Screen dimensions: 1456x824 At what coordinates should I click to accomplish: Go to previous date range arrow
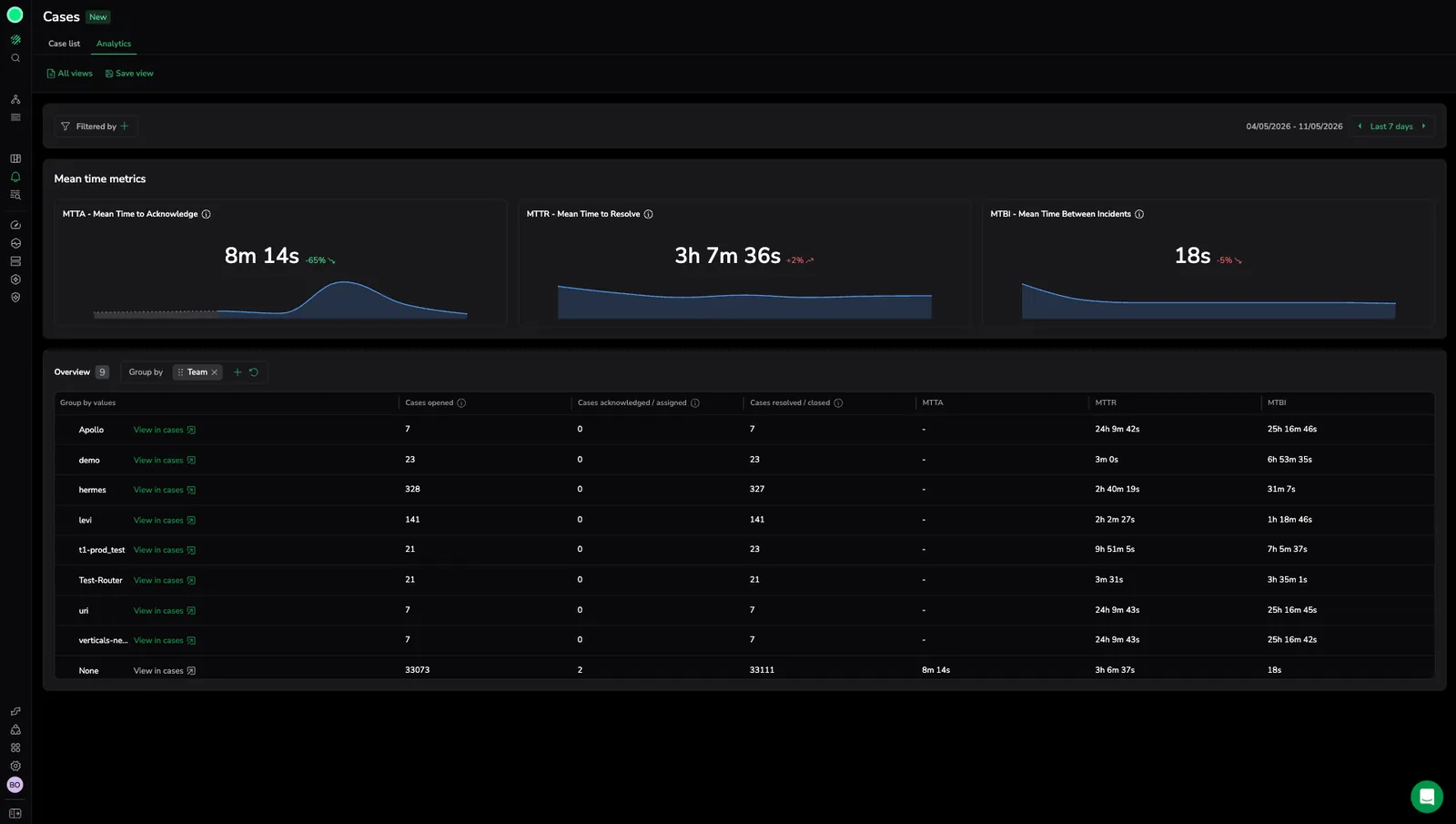(x=1360, y=127)
